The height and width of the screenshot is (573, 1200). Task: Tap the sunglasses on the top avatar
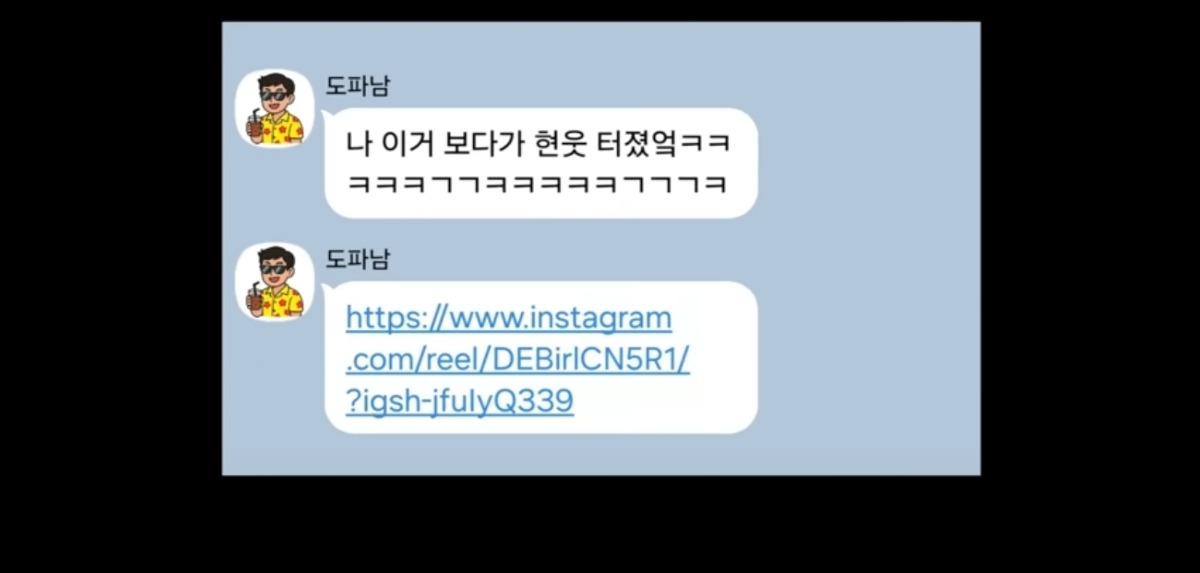pos(274,96)
